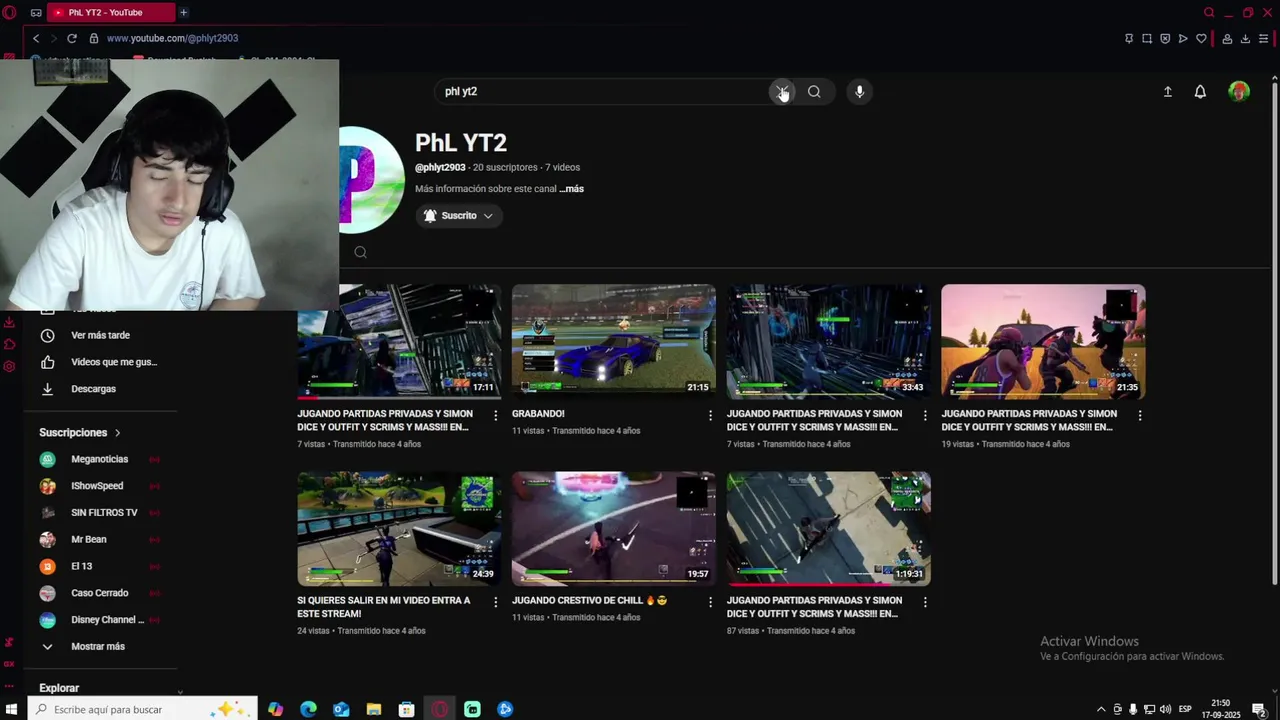Screen dimensions: 1280x720
Task: Click the heart bookmark icon in toolbar
Action: pyautogui.click(x=1201, y=38)
